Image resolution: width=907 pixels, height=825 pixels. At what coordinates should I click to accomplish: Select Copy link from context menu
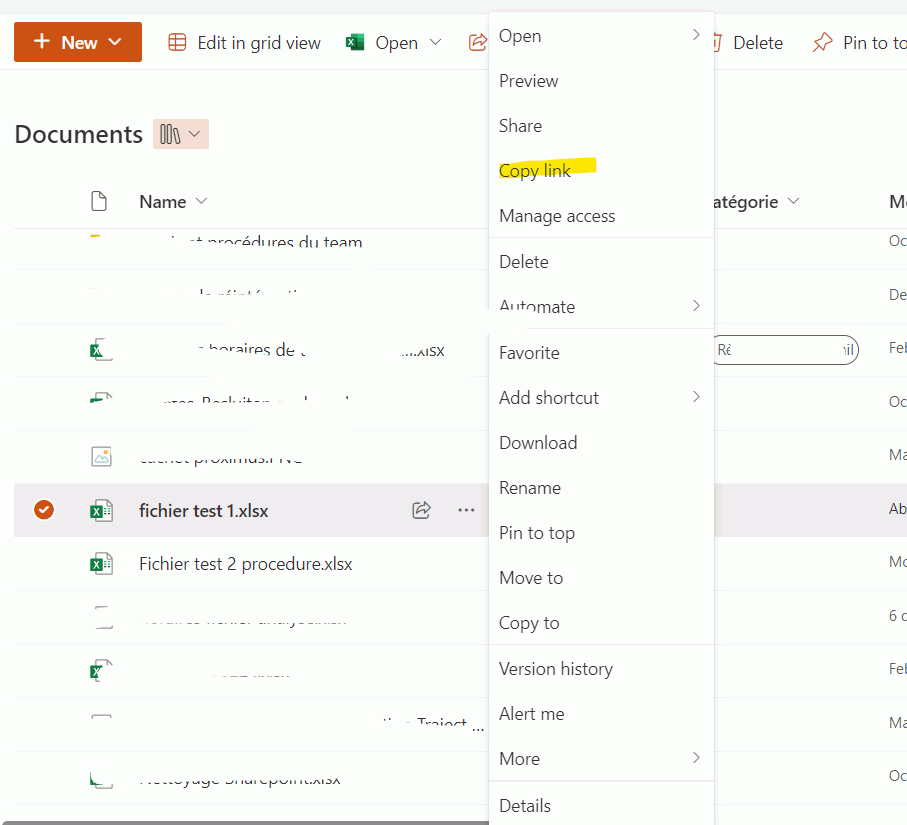click(x=535, y=171)
